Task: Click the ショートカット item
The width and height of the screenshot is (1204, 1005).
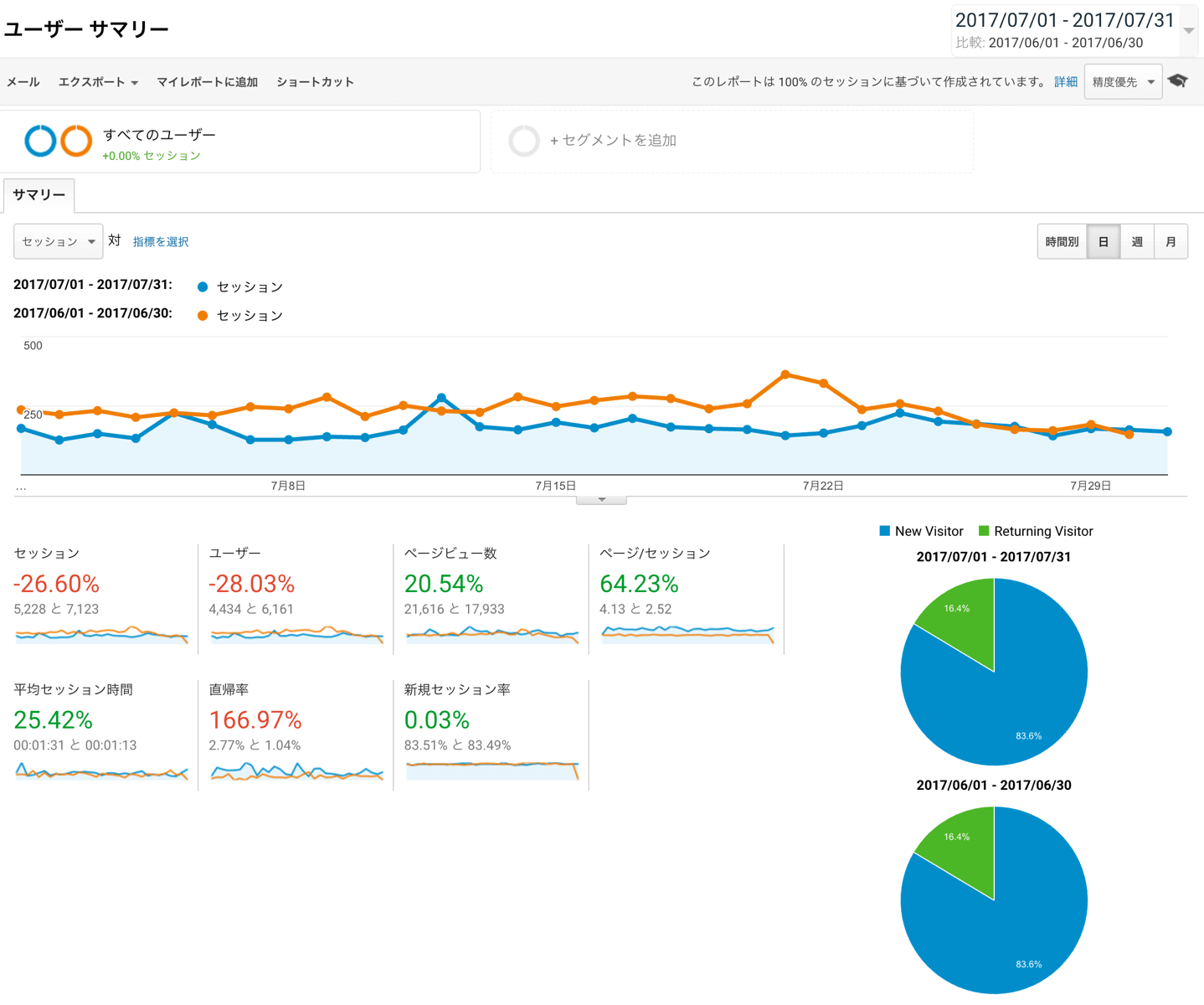Action: tap(315, 82)
